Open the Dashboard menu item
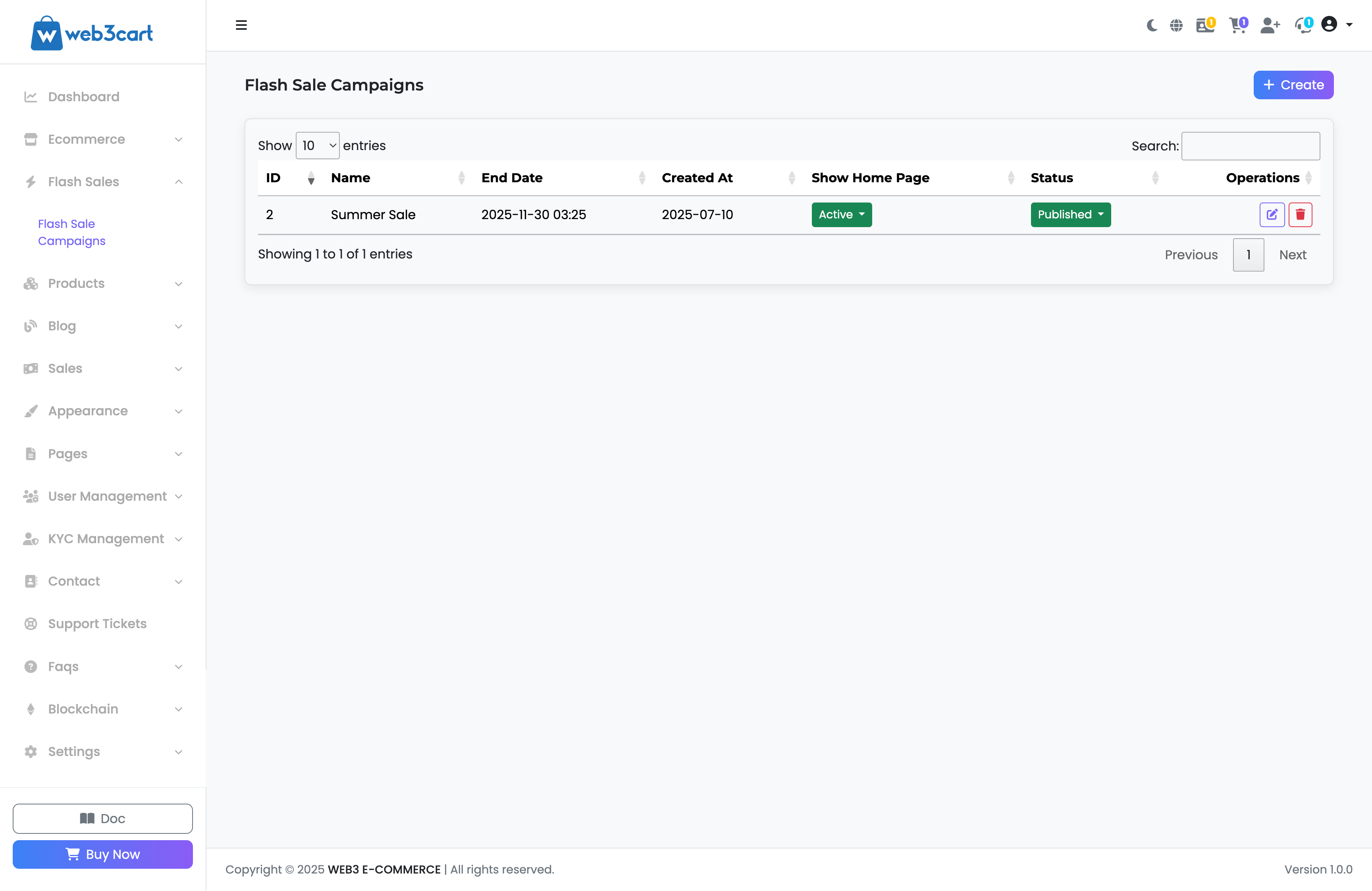This screenshot has width=1372, height=891. [84, 97]
